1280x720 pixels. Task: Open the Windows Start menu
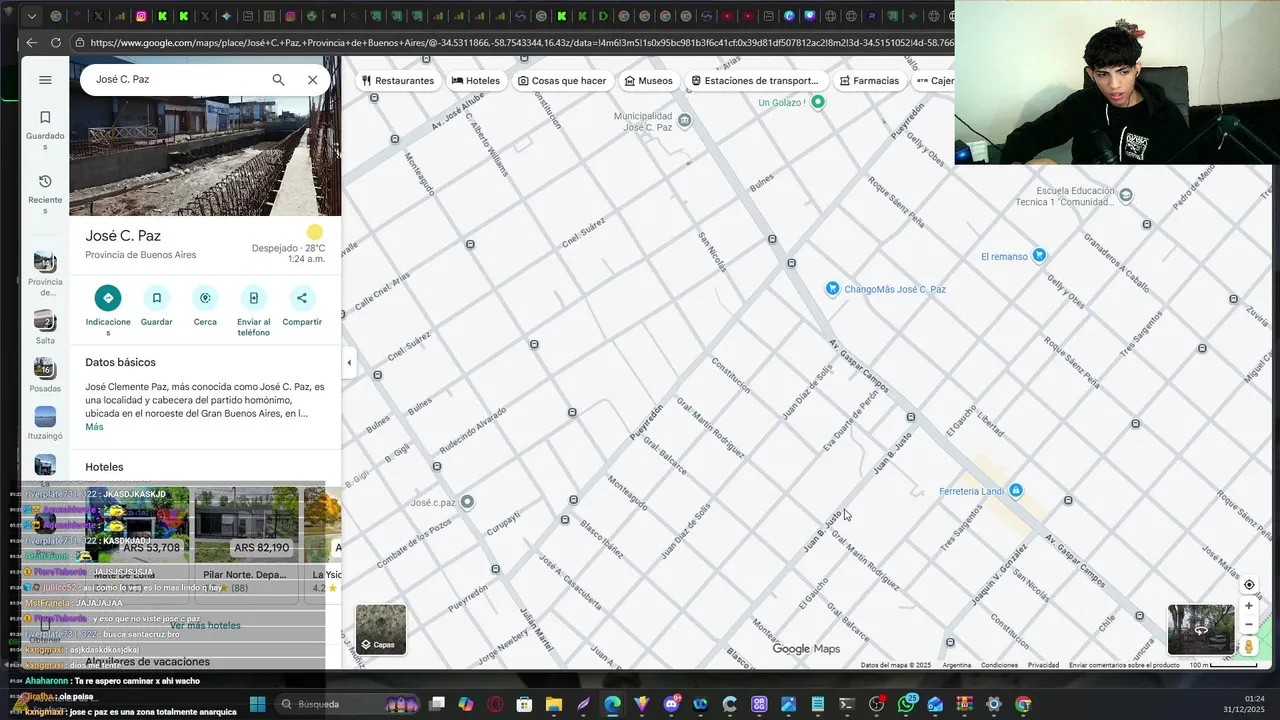pos(257,704)
